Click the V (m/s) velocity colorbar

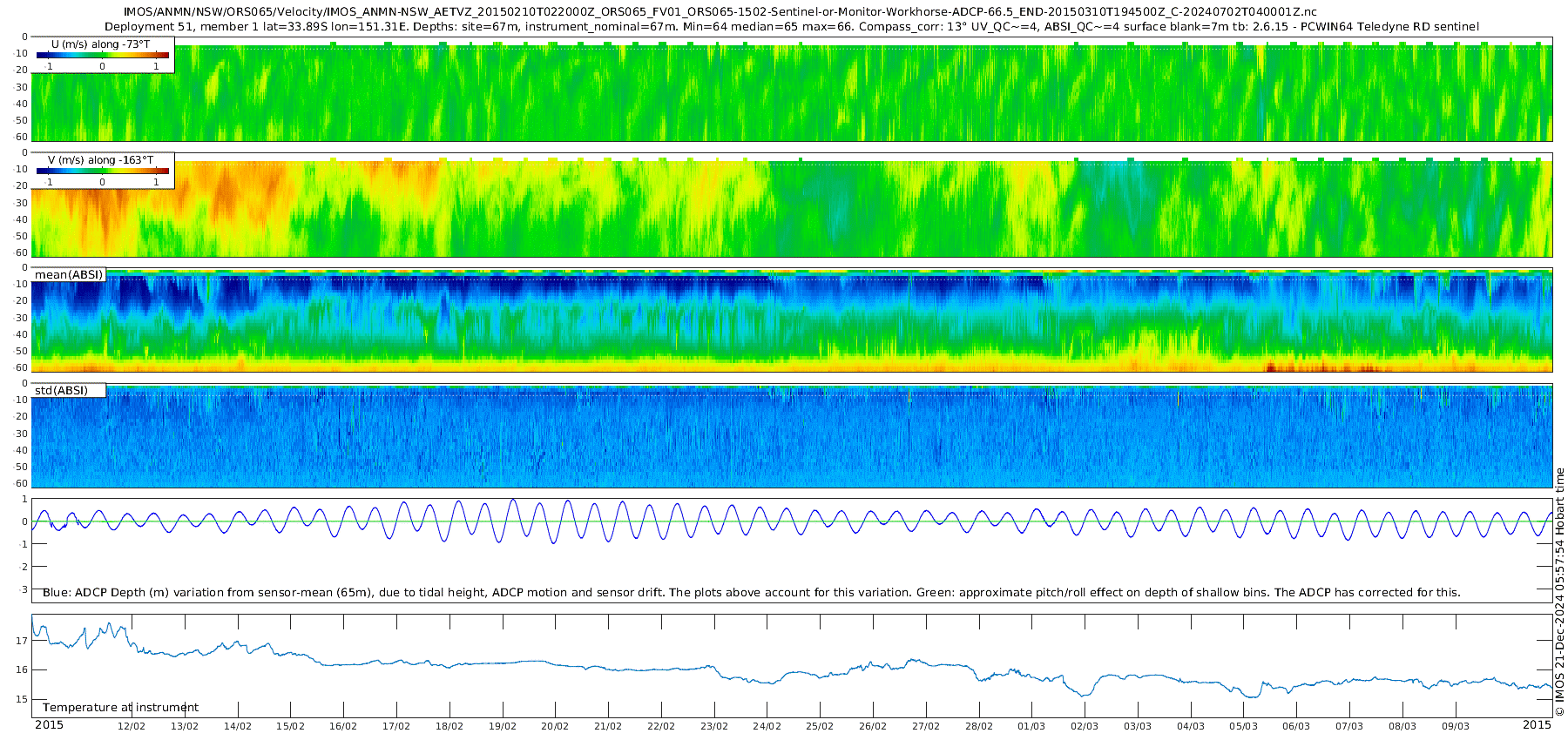(x=102, y=172)
